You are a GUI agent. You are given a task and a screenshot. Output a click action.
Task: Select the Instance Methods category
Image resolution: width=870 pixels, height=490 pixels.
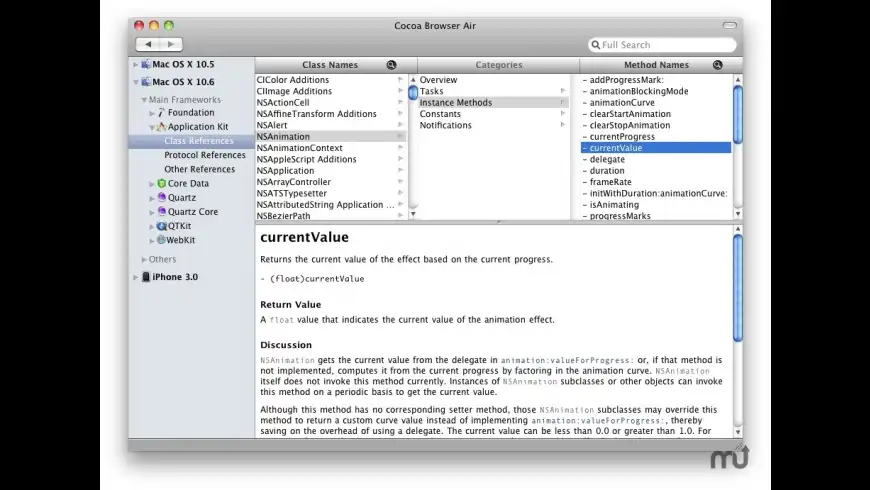494,103
